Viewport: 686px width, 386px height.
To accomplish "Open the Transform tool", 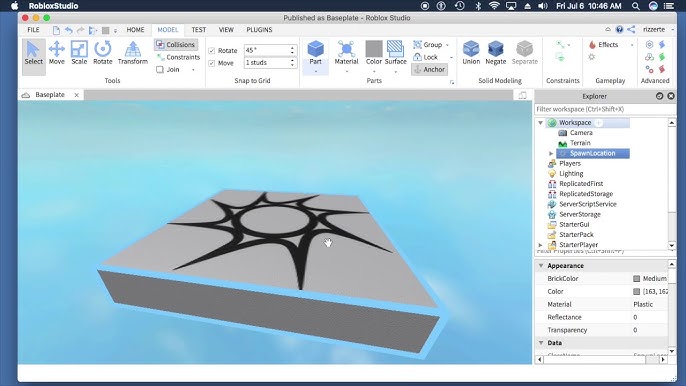I will (x=133, y=53).
